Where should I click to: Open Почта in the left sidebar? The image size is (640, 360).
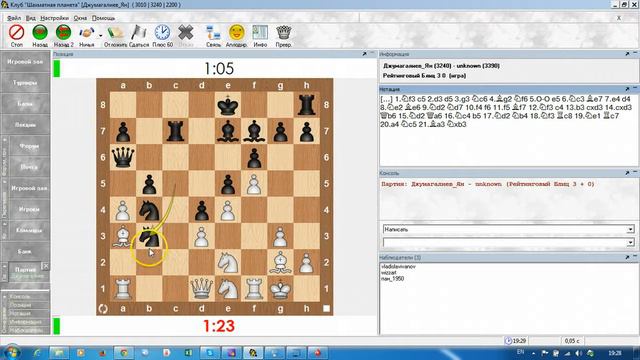click(x=29, y=167)
